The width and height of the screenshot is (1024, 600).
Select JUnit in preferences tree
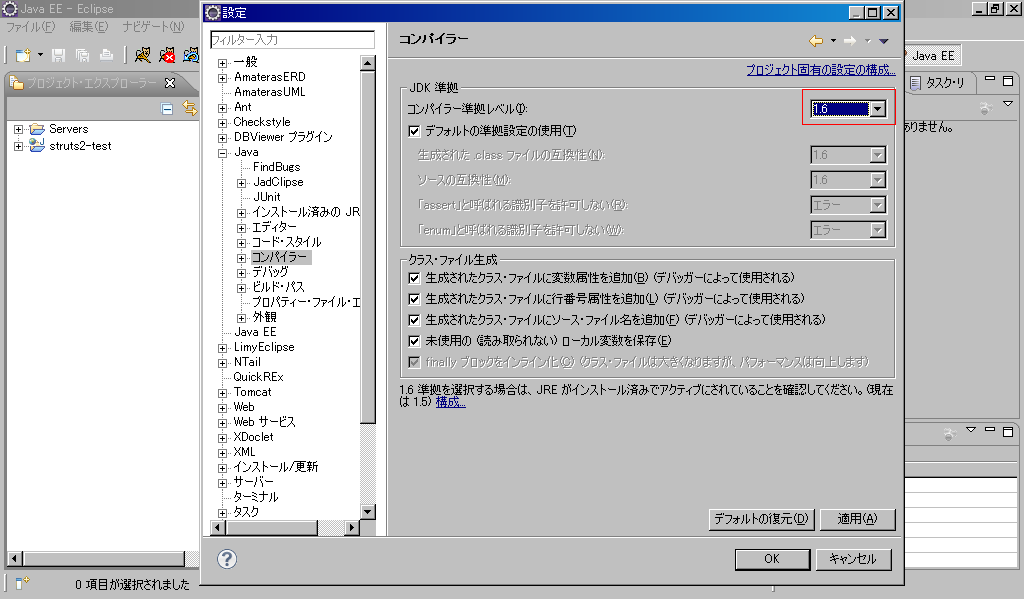(267, 197)
